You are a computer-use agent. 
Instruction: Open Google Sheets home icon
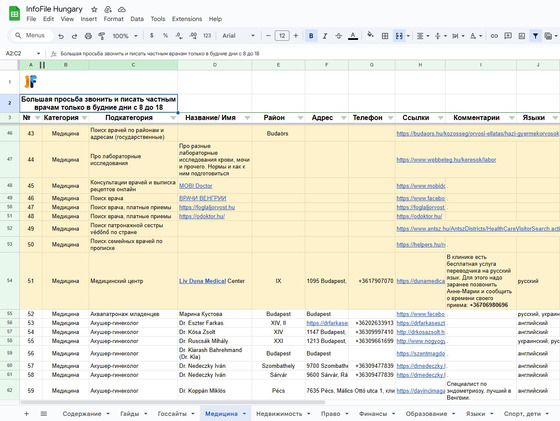14,14
